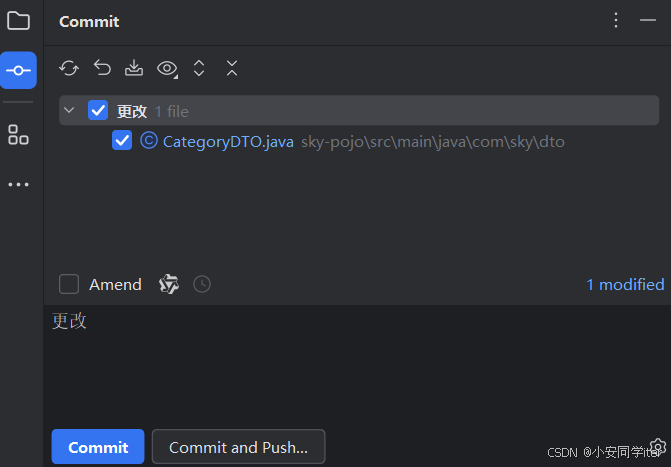Click the Commit button
The height and width of the screenshot is (467, 671).
click(98, 446)
